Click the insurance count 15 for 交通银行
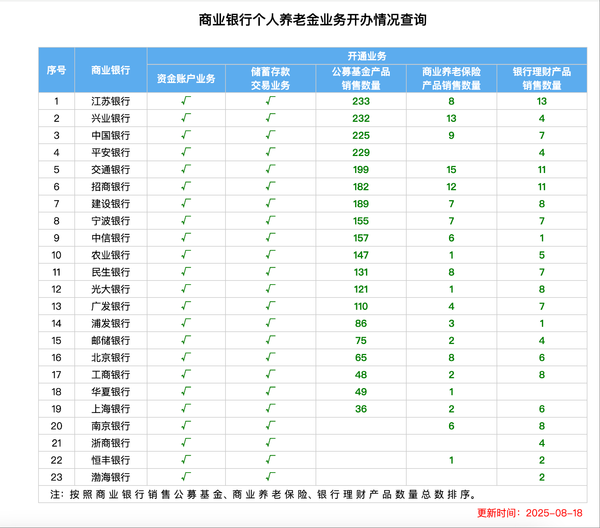The height and width of the screenshot is (528, 600). 452,169
